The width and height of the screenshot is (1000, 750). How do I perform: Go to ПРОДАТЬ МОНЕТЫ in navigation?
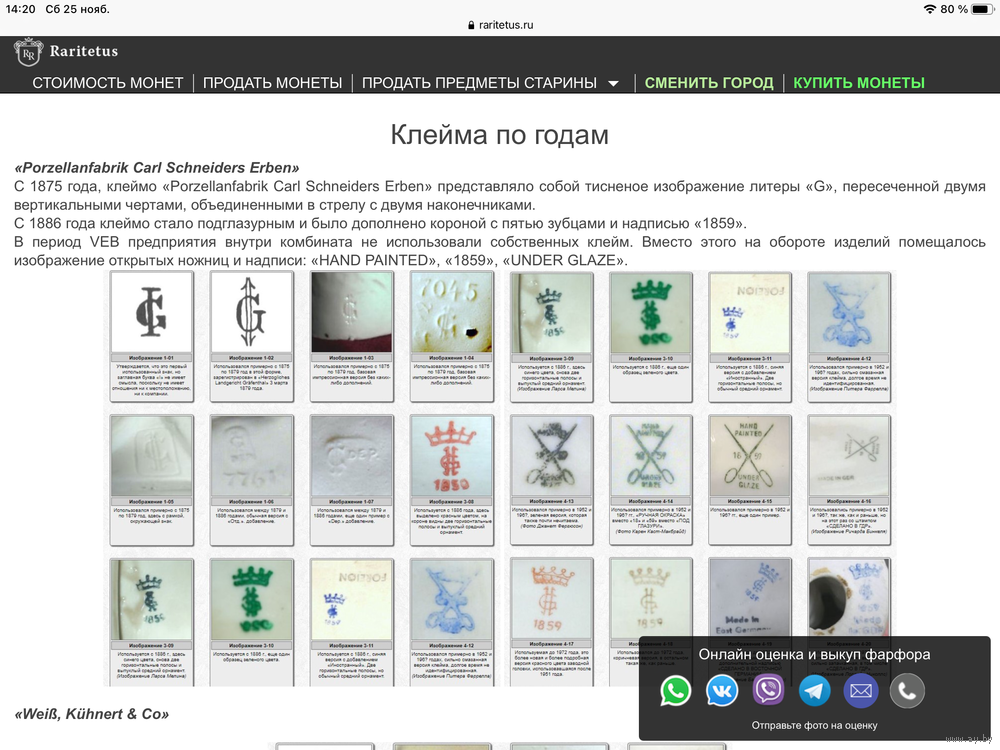[272, 83]
